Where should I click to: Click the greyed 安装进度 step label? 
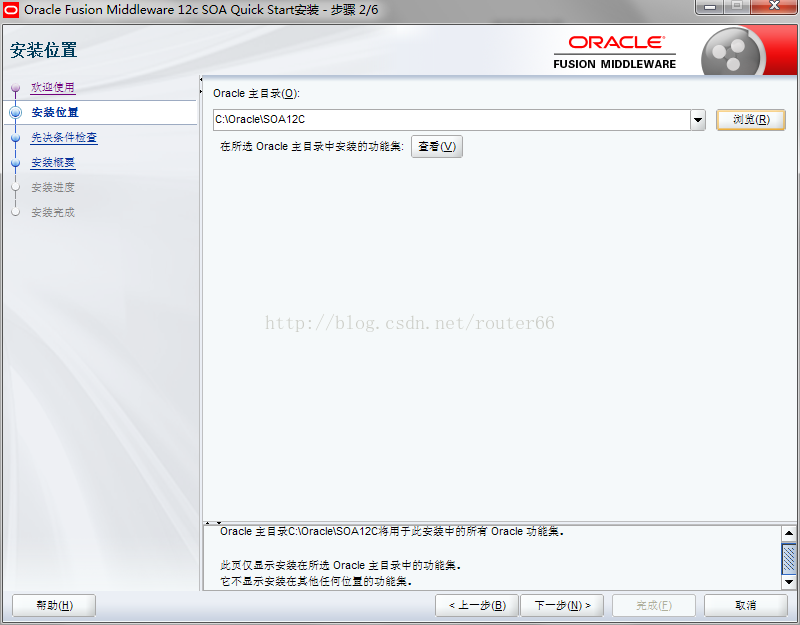click(53, 187)
